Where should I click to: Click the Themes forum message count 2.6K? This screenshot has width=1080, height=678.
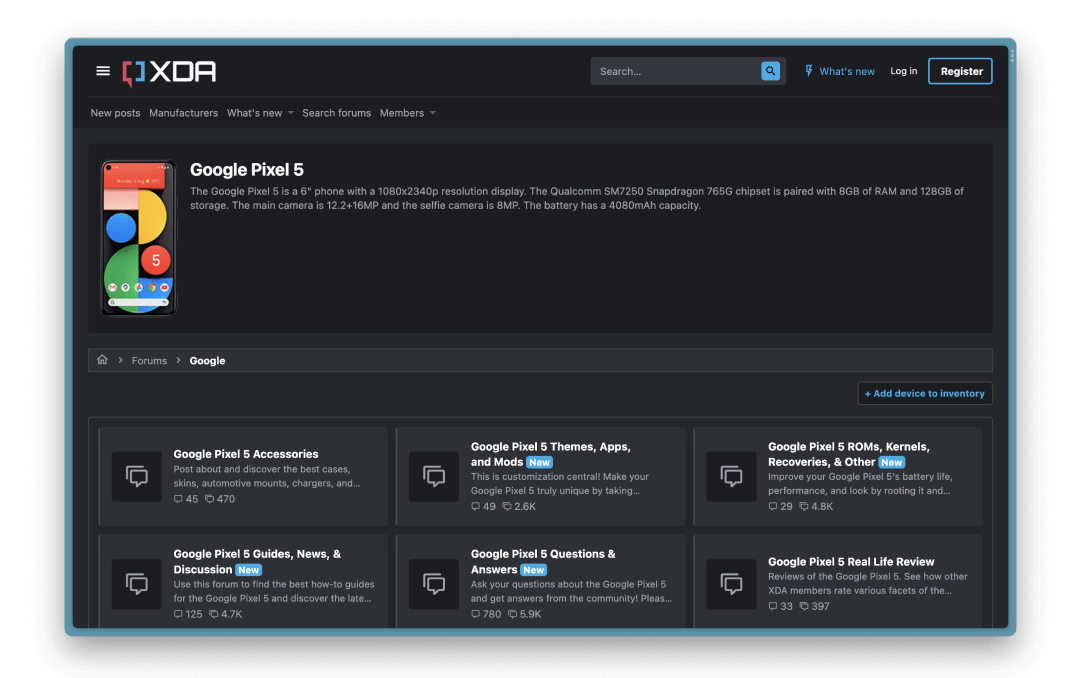click(519, 506)
